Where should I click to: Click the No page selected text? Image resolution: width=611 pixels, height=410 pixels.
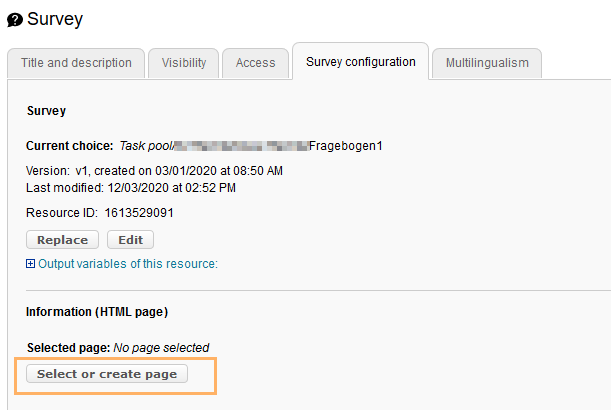click(161, 348)
